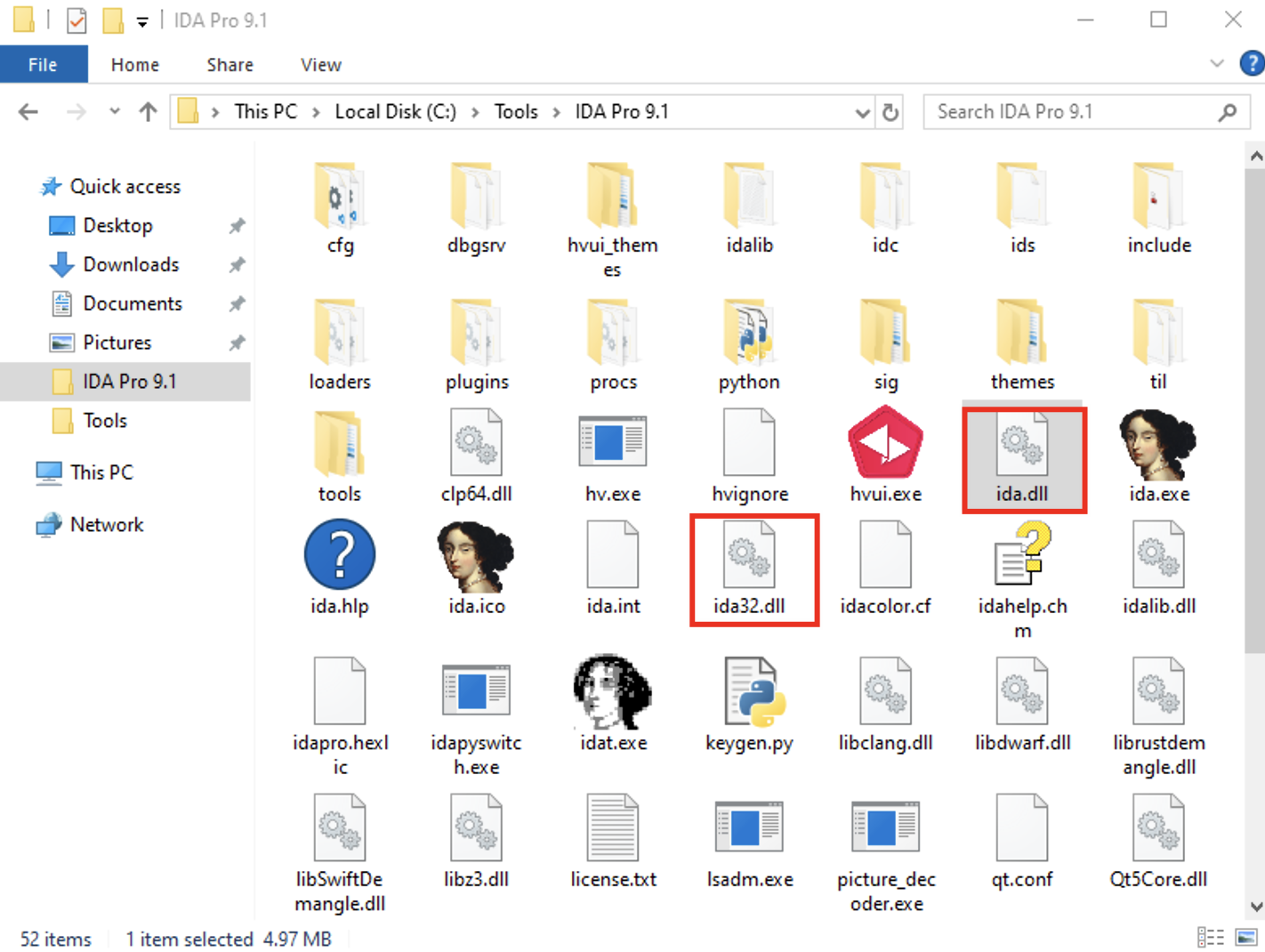Open the Share ribbon tab

[230, 65]
